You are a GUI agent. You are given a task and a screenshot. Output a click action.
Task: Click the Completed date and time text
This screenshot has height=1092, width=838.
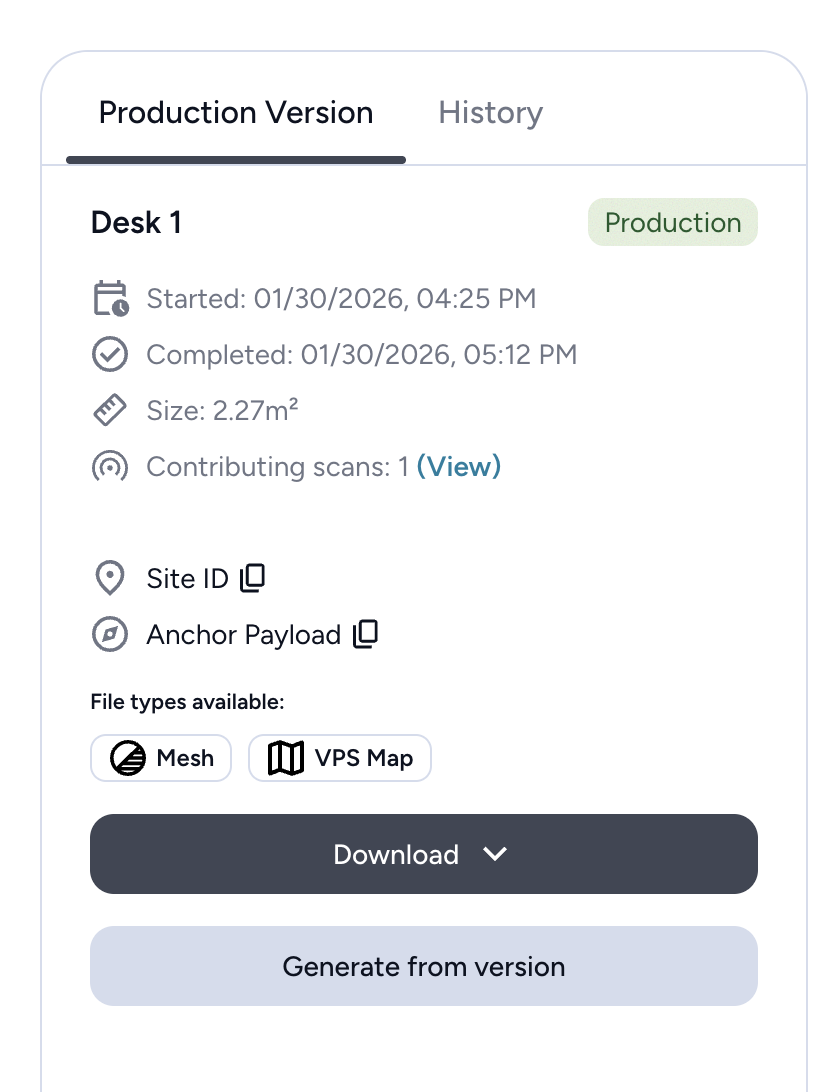point(361,355)
